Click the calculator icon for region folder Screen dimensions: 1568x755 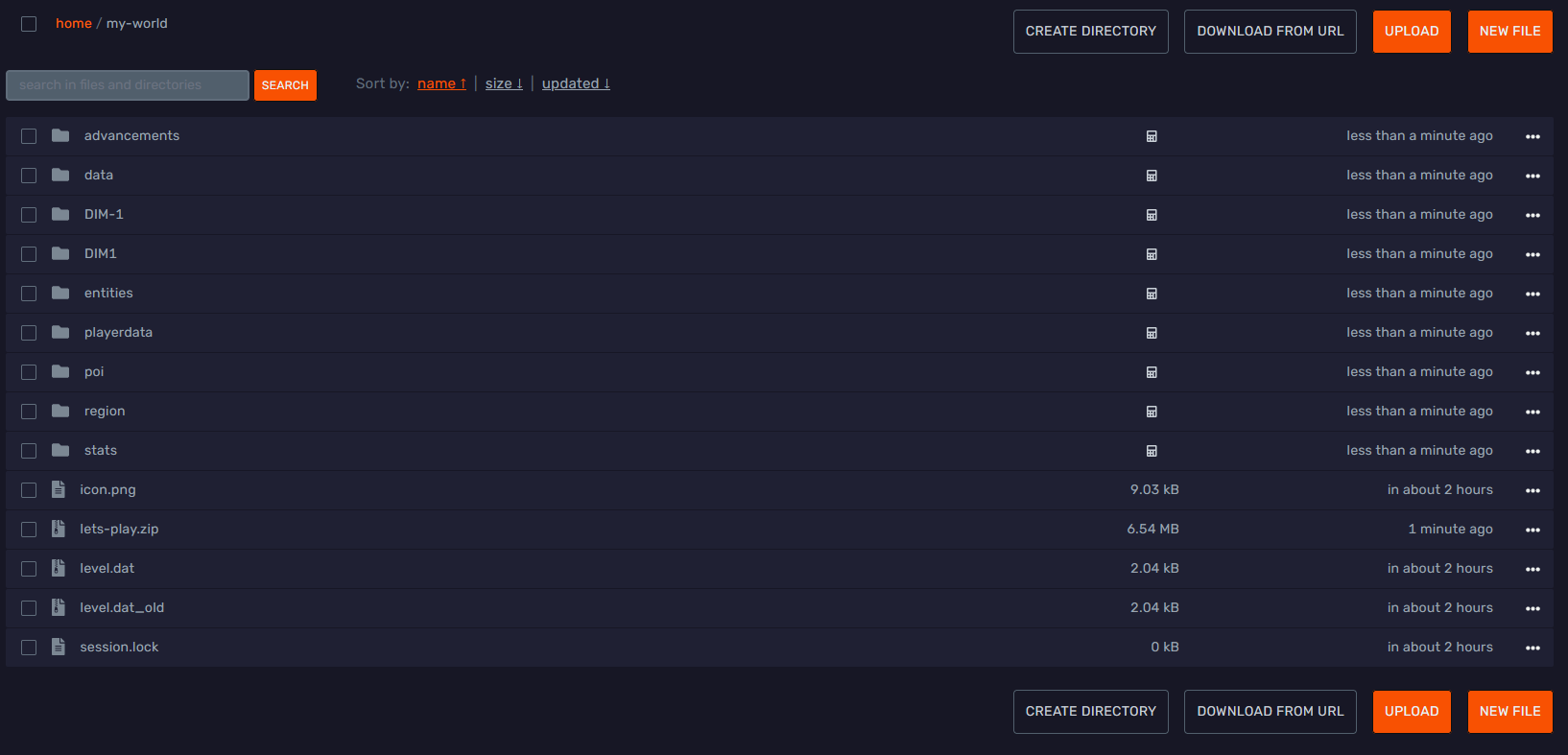tap(1152, 412)
